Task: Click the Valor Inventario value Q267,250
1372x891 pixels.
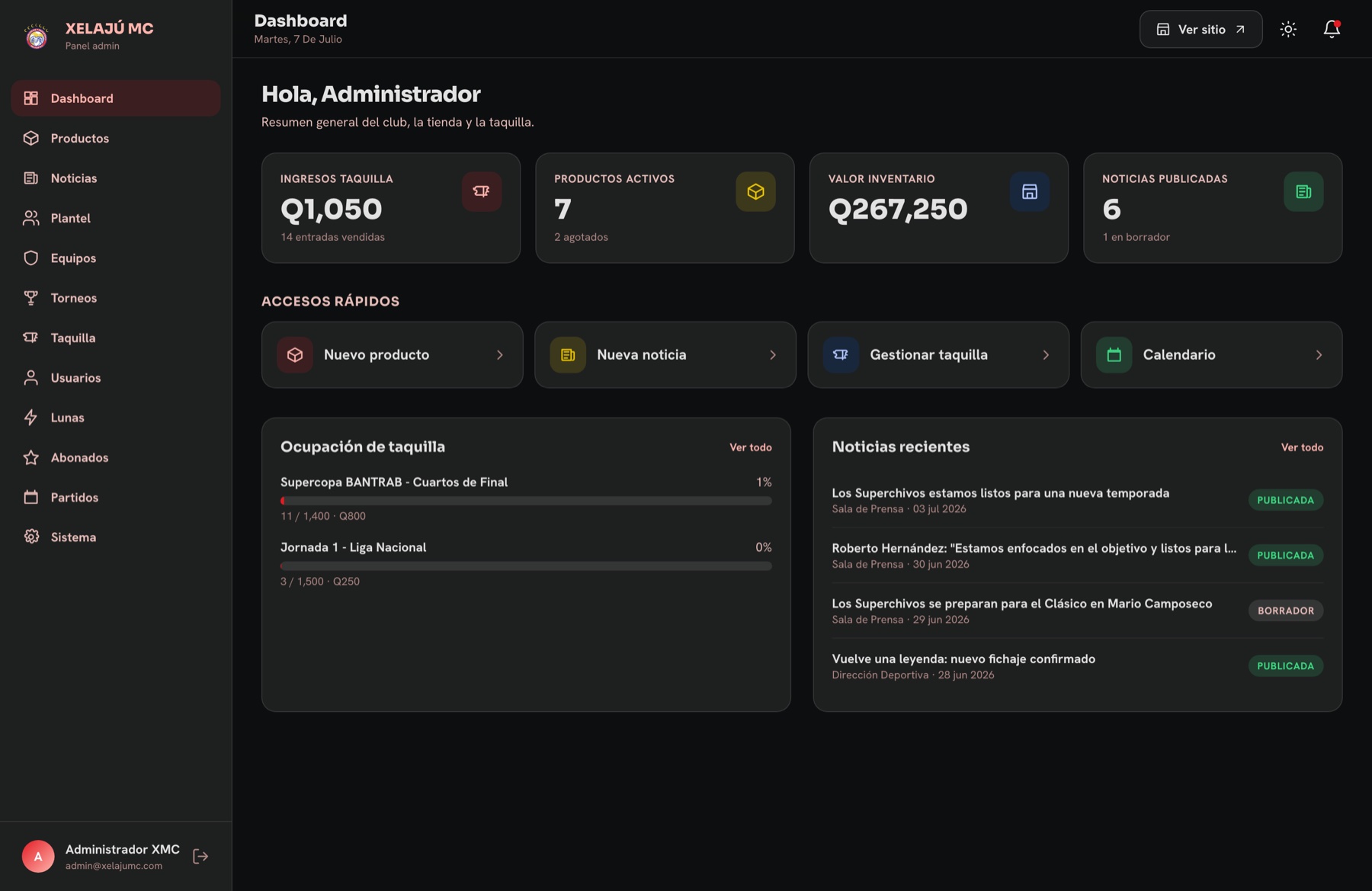Action: [898, 209]
